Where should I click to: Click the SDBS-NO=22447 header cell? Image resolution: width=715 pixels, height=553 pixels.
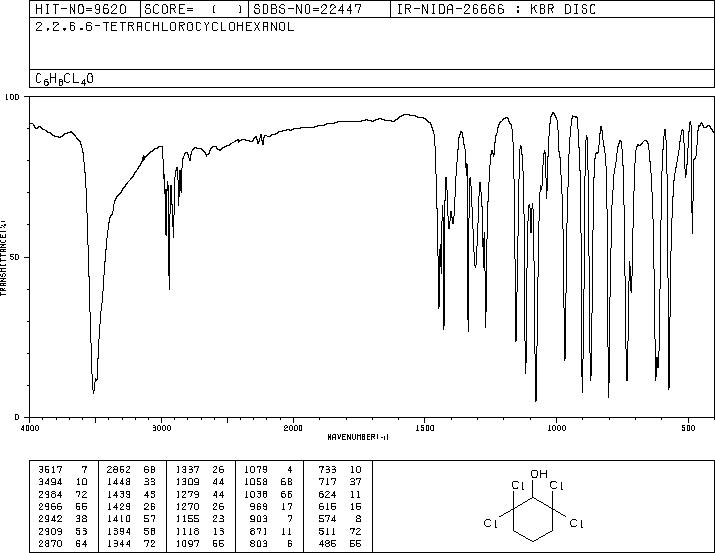[319, 9]
